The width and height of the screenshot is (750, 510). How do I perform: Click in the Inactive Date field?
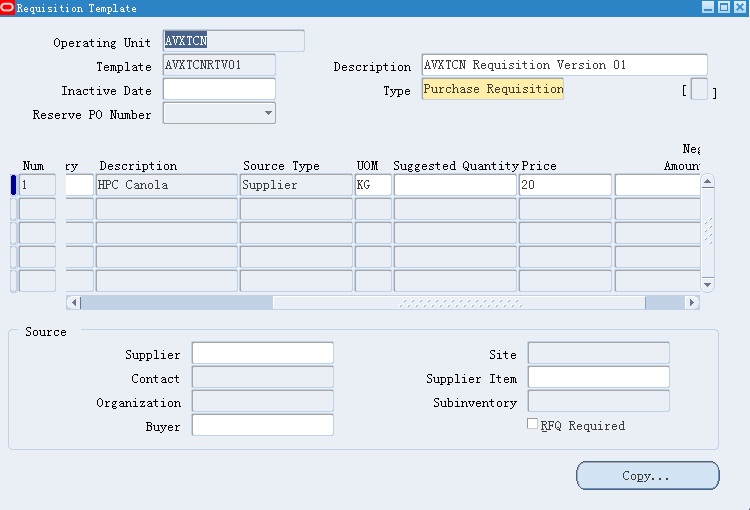point(219,89)
